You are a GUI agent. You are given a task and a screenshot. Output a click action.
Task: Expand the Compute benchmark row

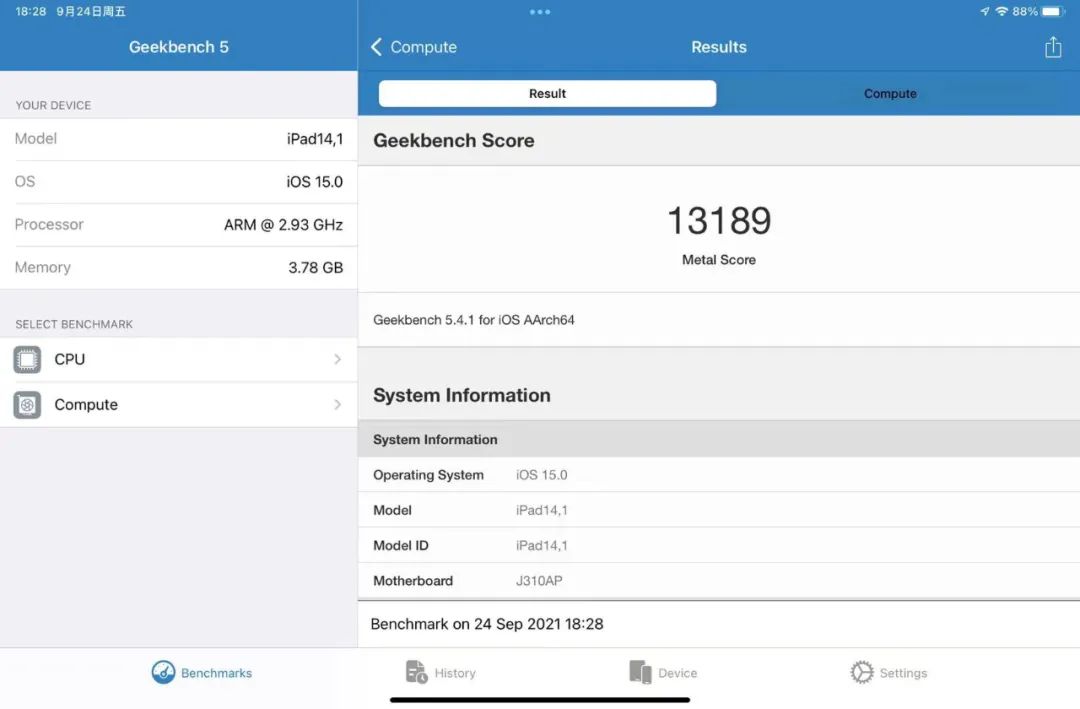click(180, 404)
